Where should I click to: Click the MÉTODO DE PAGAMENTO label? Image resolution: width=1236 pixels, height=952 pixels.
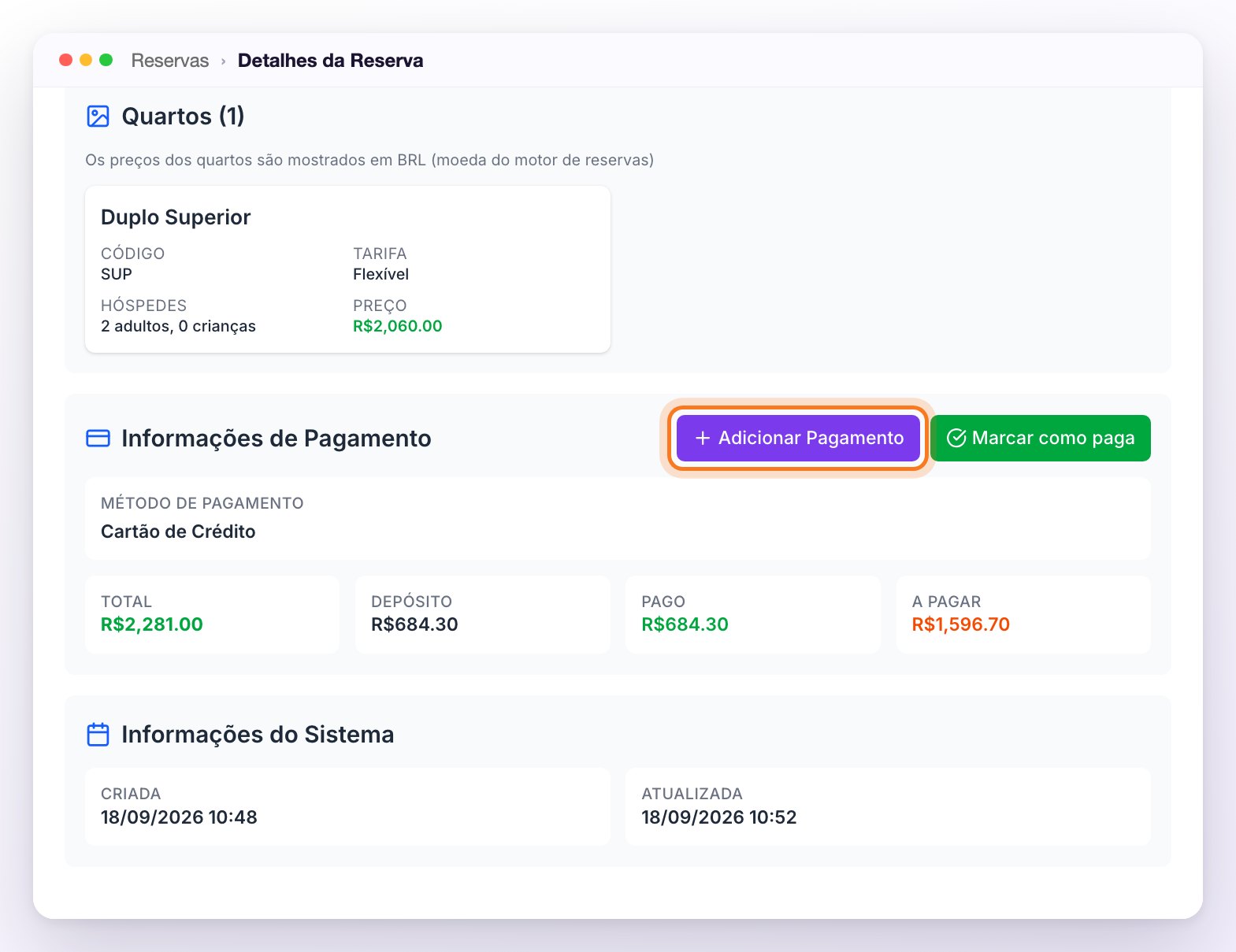202,503
